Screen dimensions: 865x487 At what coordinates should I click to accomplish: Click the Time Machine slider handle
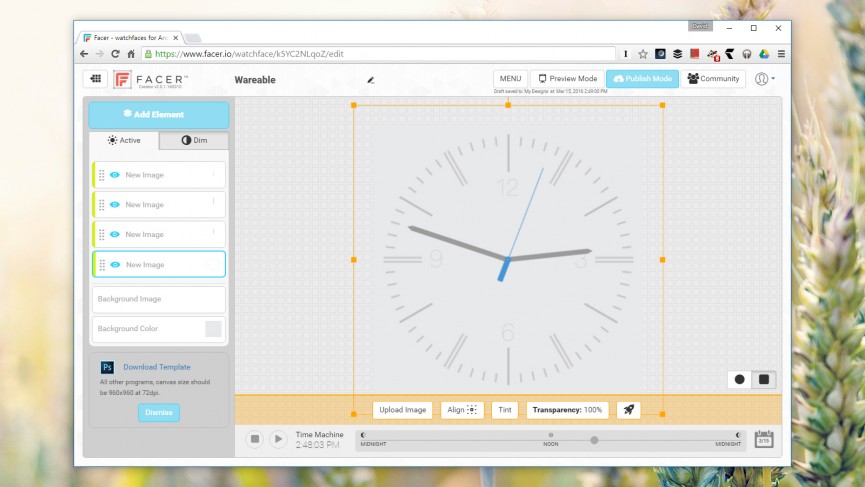coord(594,440)
